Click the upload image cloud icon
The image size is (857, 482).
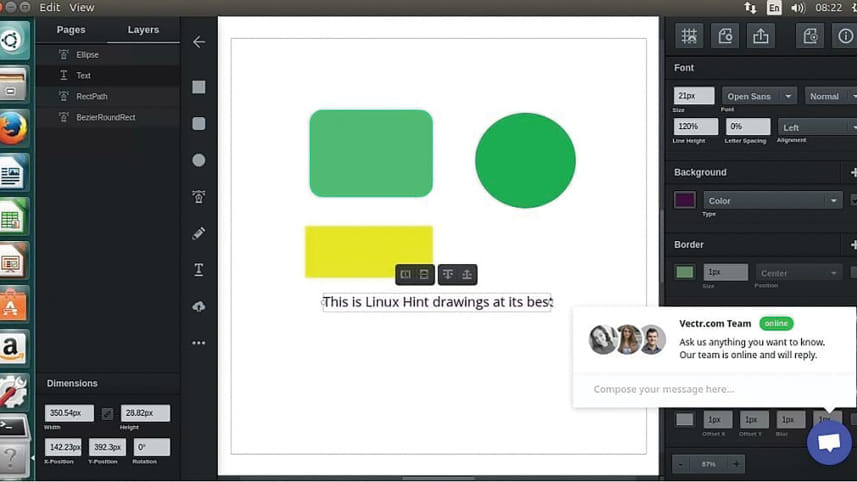[x=199, y=306]
